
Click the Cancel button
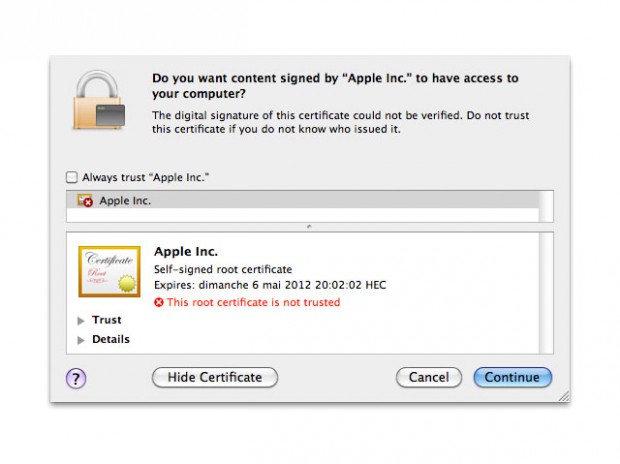[429, 378]
